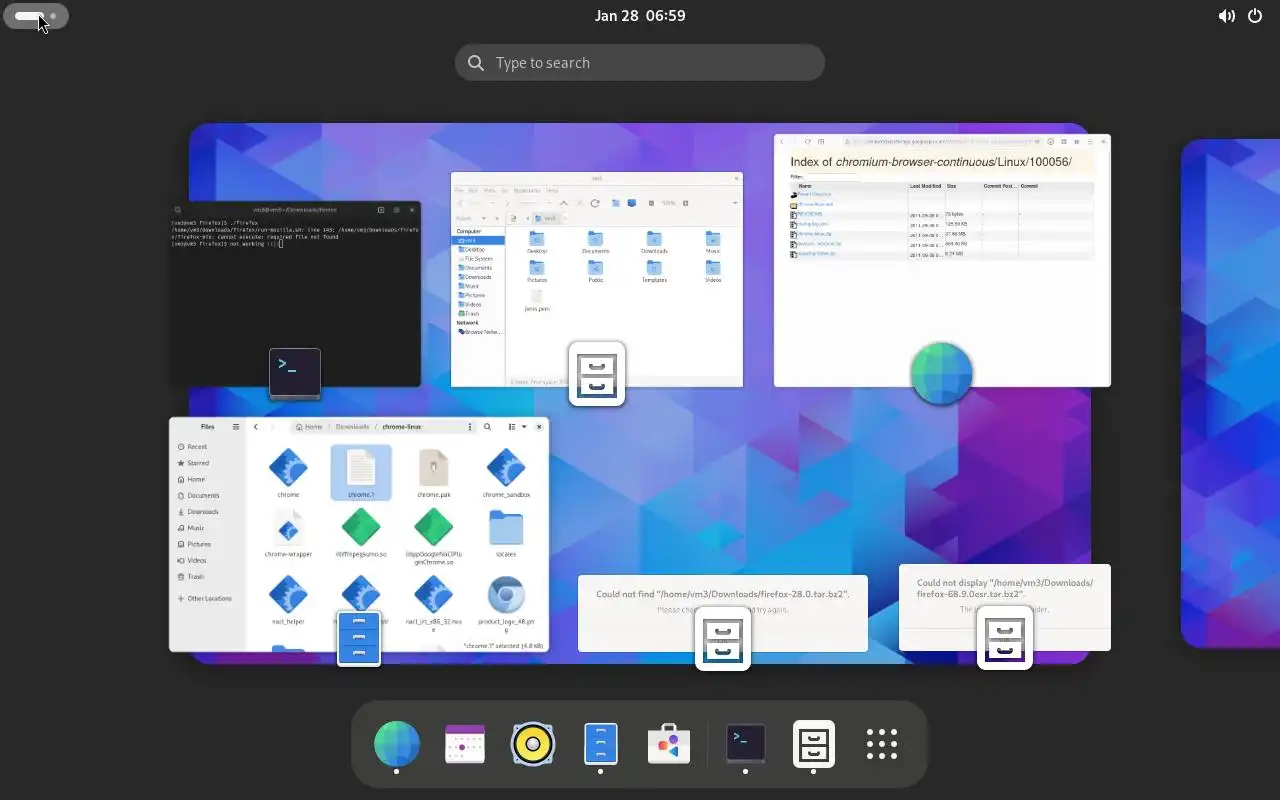Launch Software store from the dock

pos(668,744)
